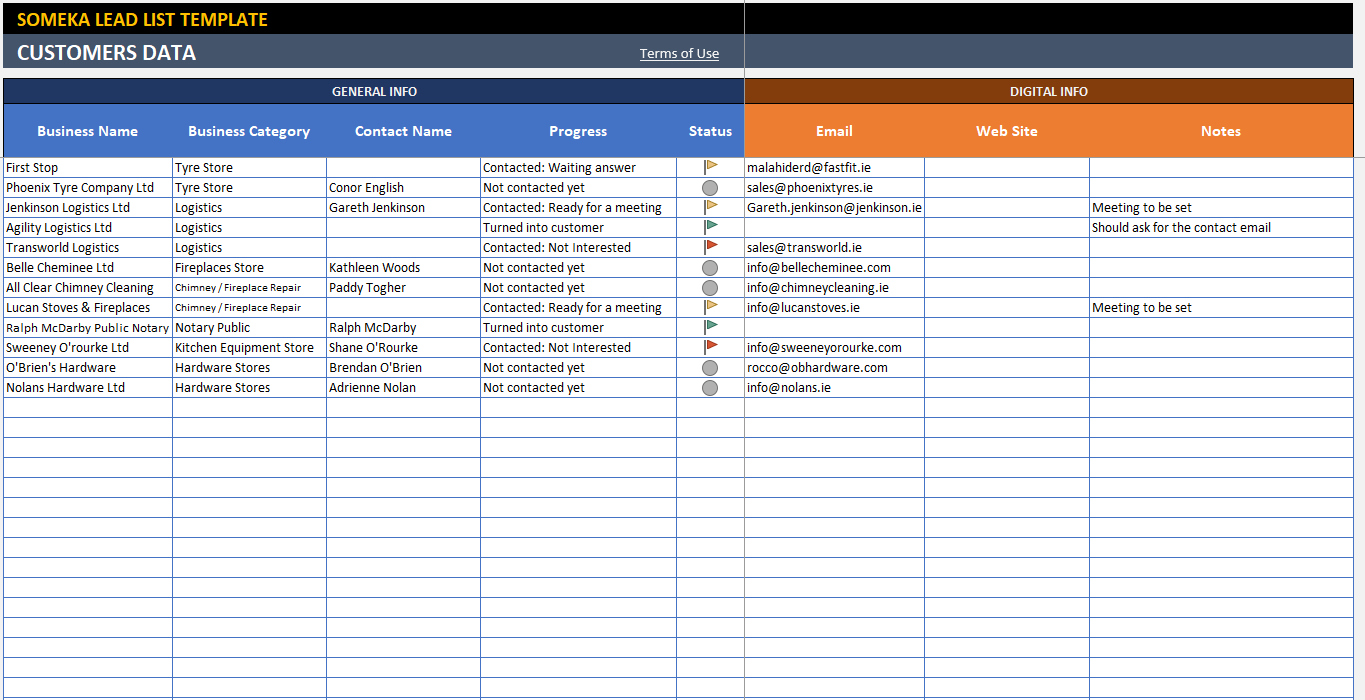Viewport: 1365px width, 700px height.
Task: Click the 'Kitchen Equipment Store' category cell
Action: click(245, 348)
